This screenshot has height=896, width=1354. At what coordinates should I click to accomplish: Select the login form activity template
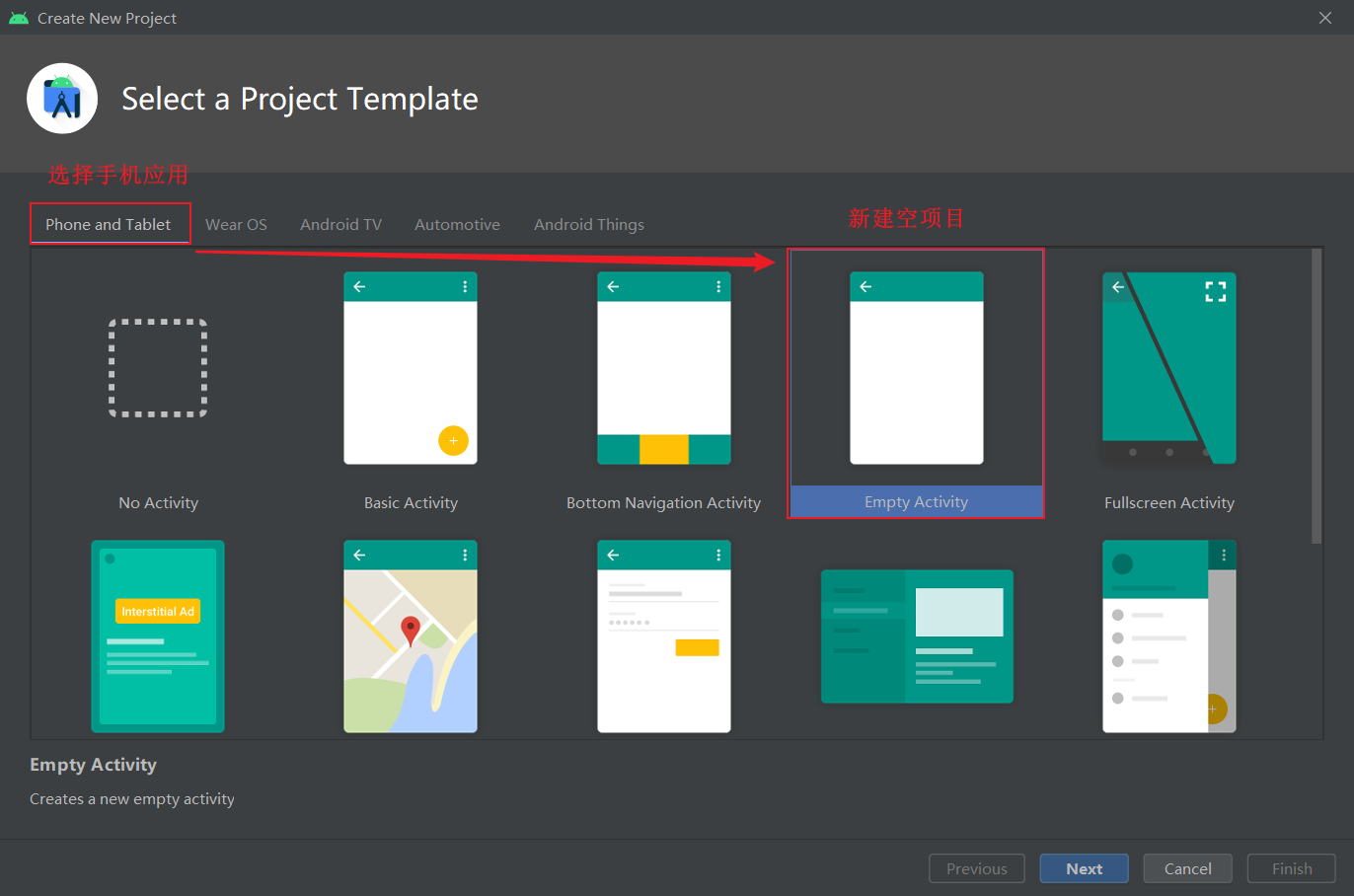coord(664,636)
